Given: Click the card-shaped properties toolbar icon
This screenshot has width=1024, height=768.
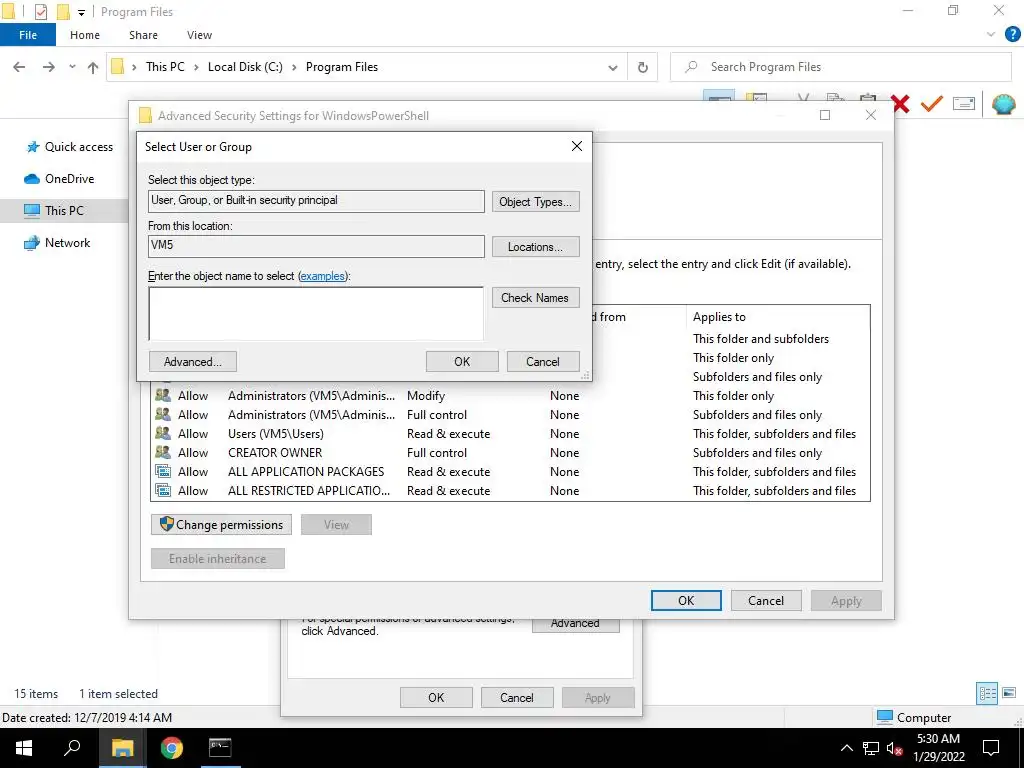Looking at the screenshot, I should point(964,104).
